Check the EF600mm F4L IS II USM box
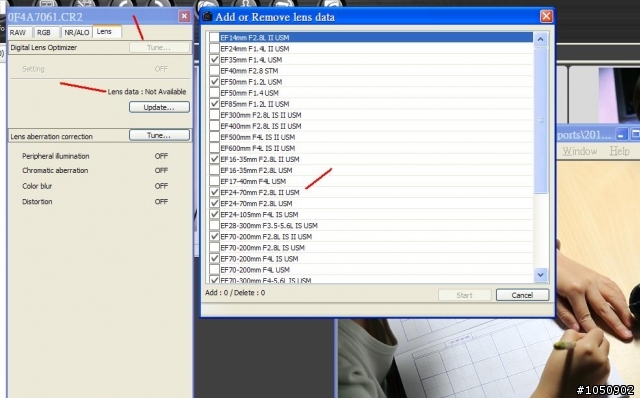The height and width of the screenshot is (398, 640). [214, 148]
